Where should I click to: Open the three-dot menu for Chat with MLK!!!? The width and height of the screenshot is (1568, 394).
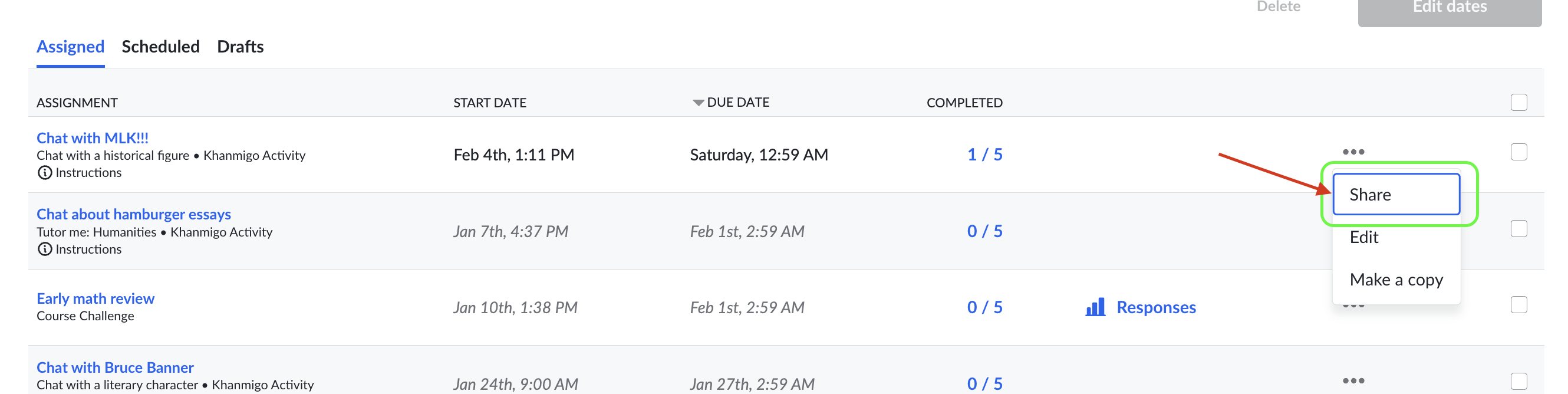coord(1353,152)
